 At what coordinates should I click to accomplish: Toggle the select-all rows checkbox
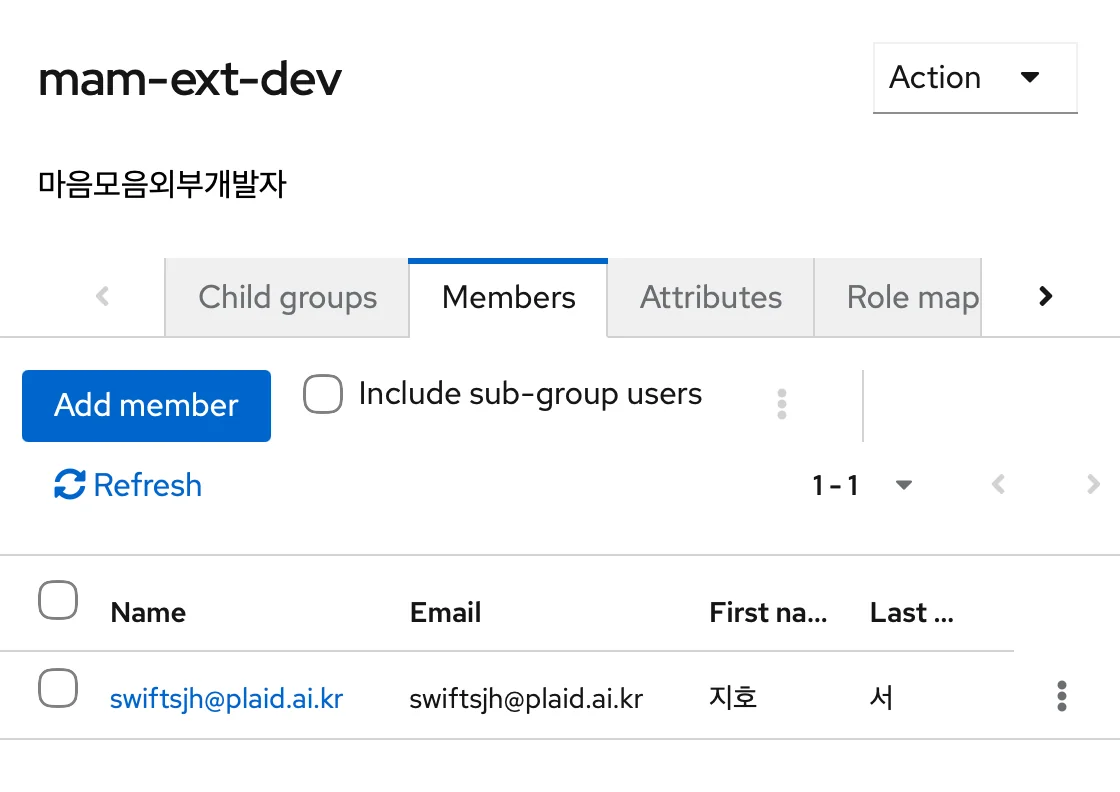[x=58, y=601]
